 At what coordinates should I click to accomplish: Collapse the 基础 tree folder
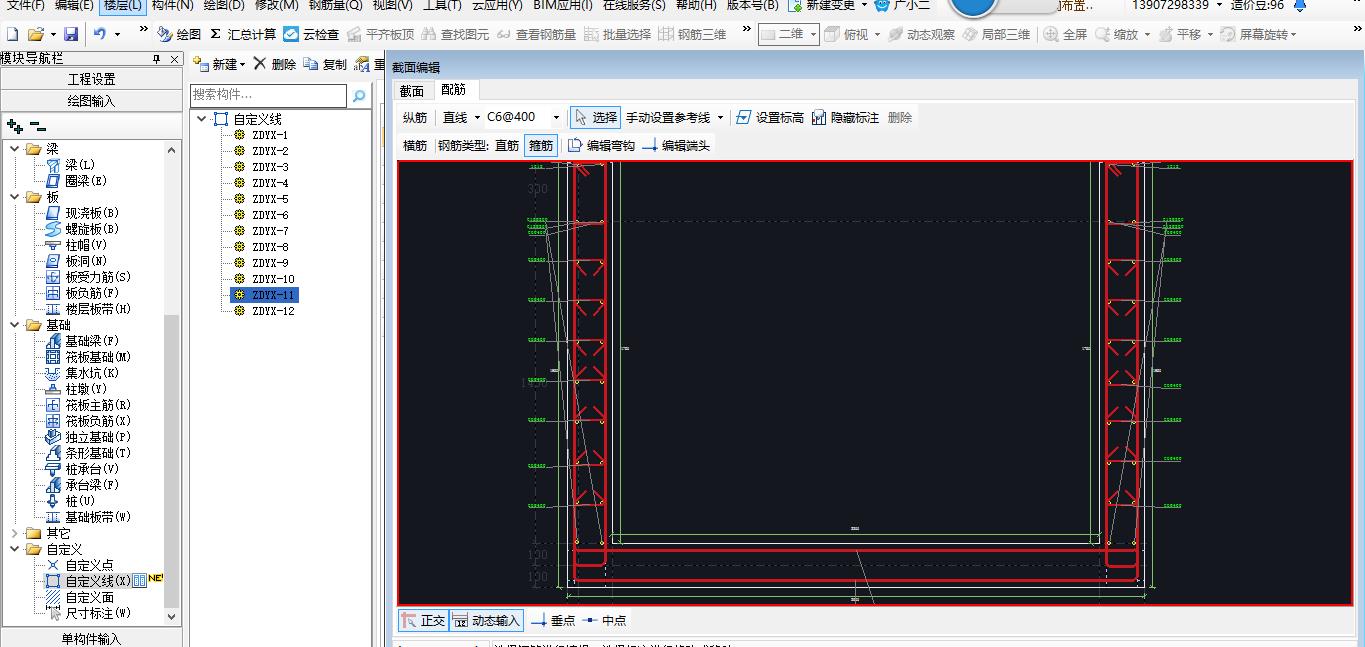15,325
